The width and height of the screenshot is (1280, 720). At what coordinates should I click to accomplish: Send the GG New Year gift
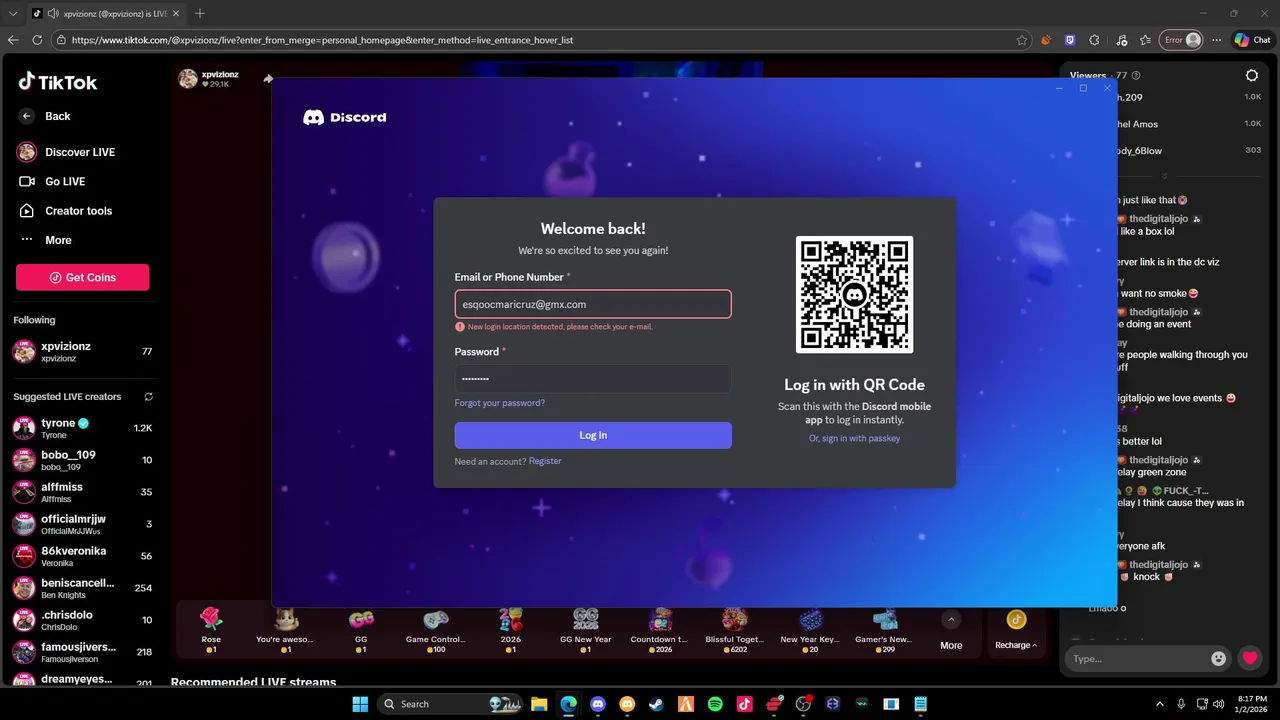pos(586,629)
